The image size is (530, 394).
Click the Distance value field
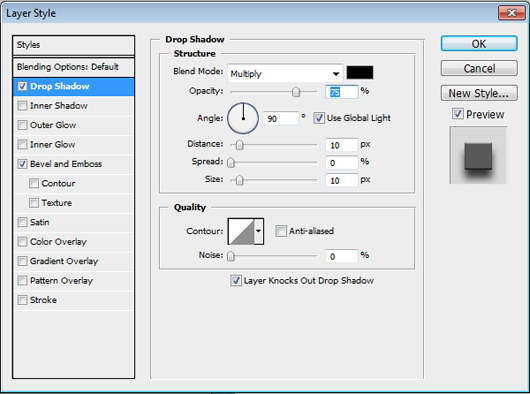point(341,145)
